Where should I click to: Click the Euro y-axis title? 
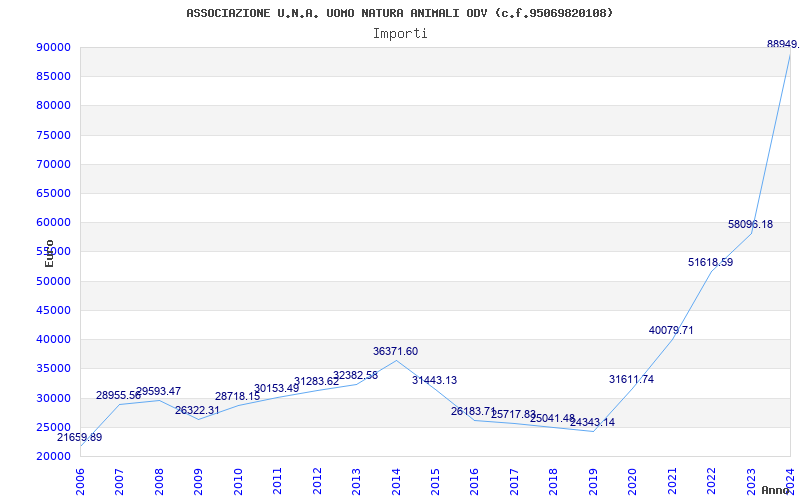[x=49, y=254]
